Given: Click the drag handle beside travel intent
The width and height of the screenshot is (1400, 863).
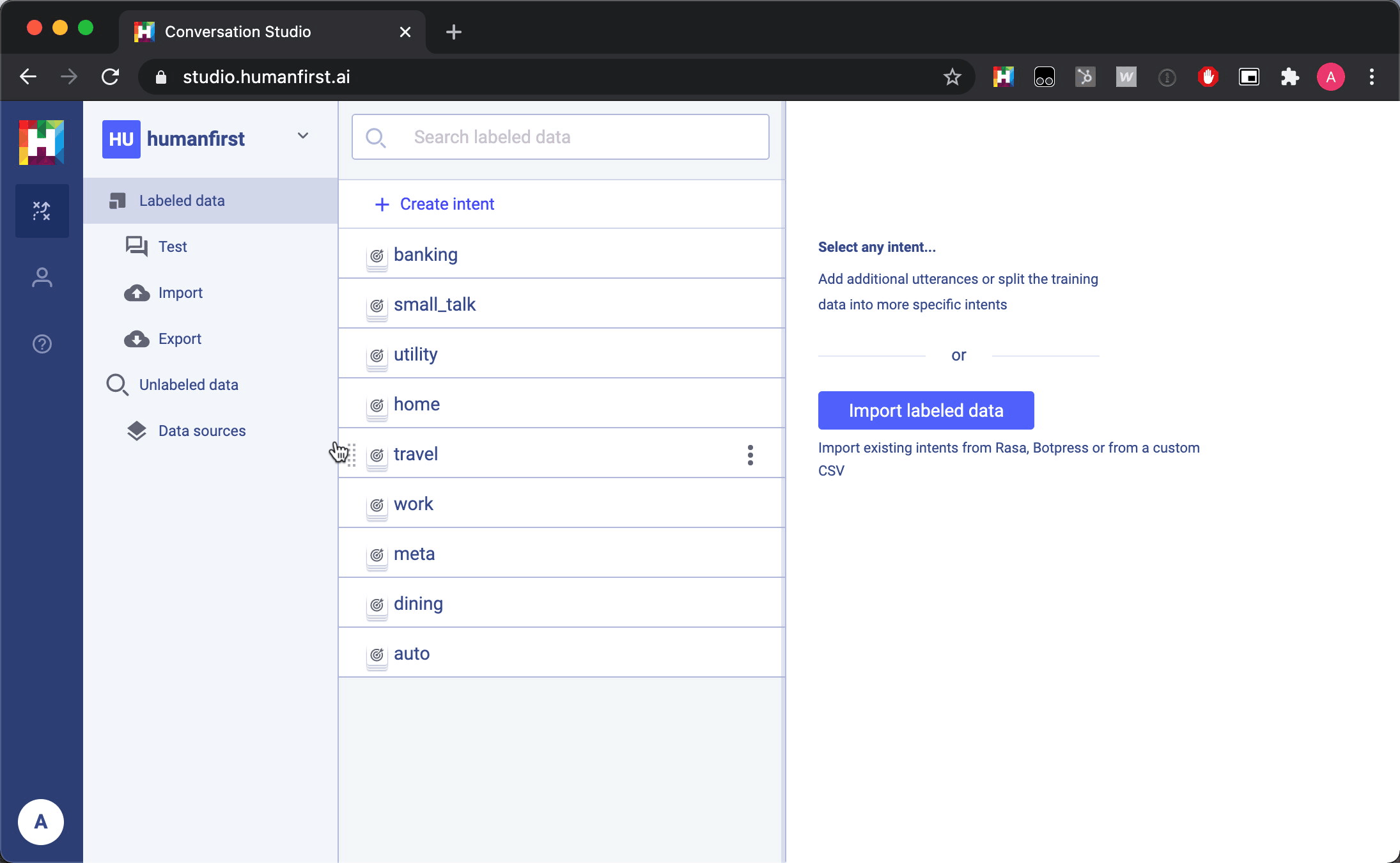Looking at the screenshot, I should point(352,455).
